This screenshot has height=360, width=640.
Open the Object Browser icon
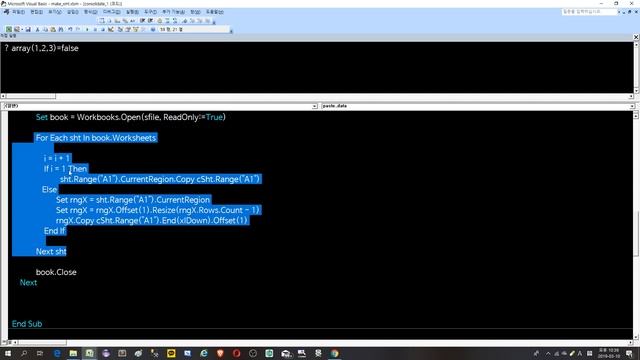tap(136, 29)
